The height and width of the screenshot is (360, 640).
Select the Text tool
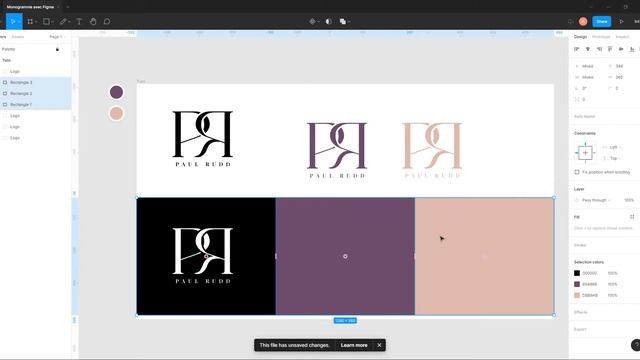pyautogui.click(x=79, y=22)
